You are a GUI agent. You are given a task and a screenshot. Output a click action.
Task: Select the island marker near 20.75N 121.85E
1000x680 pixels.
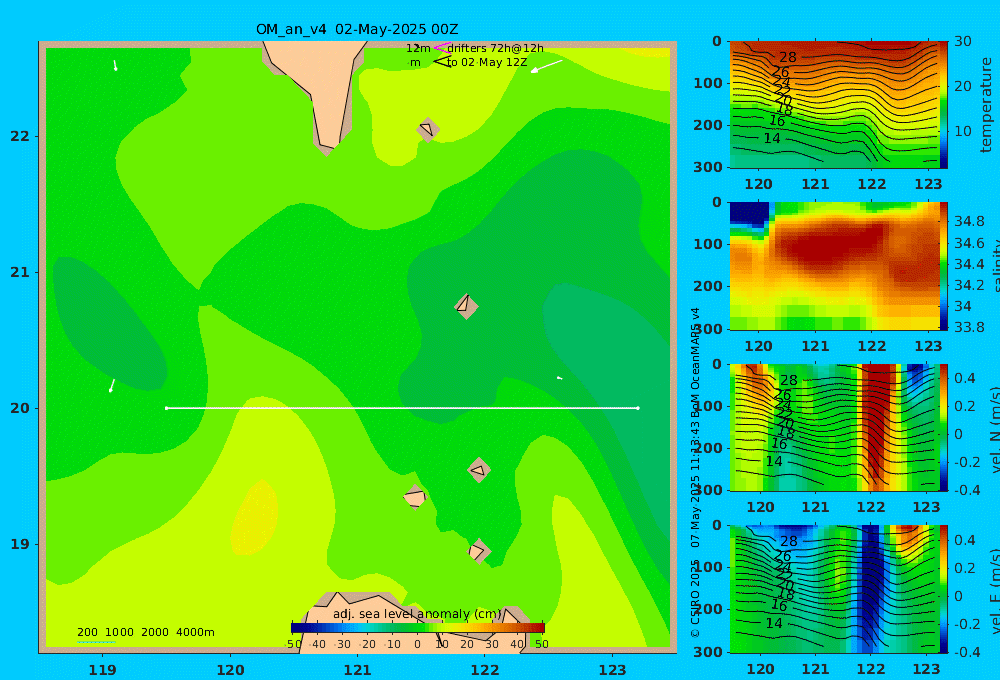(466, 306)
